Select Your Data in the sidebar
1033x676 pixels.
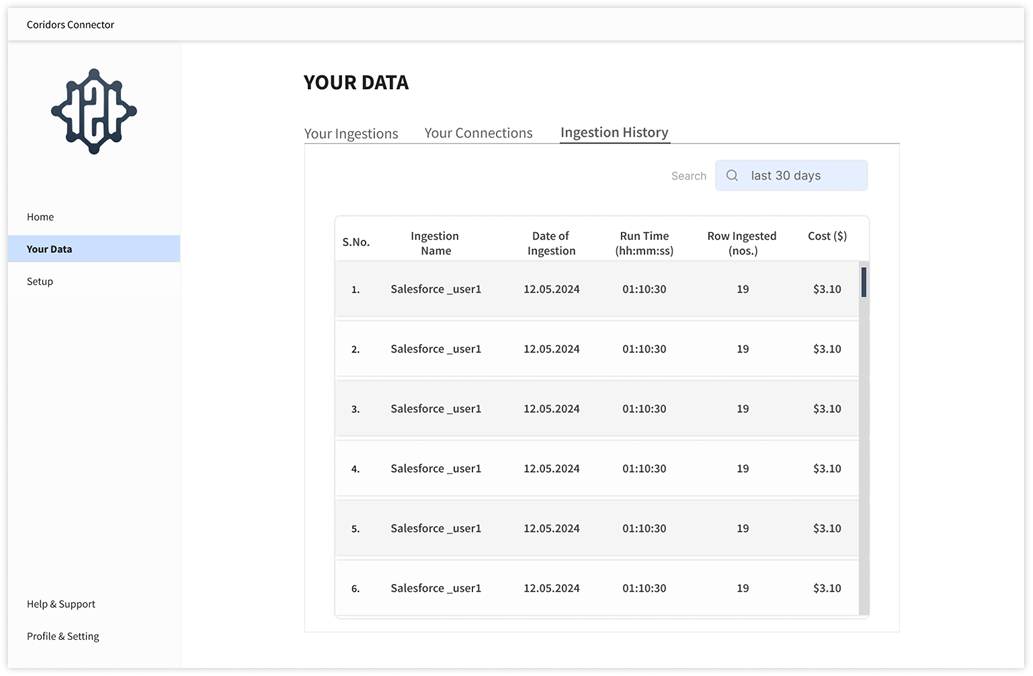(50, 249)
